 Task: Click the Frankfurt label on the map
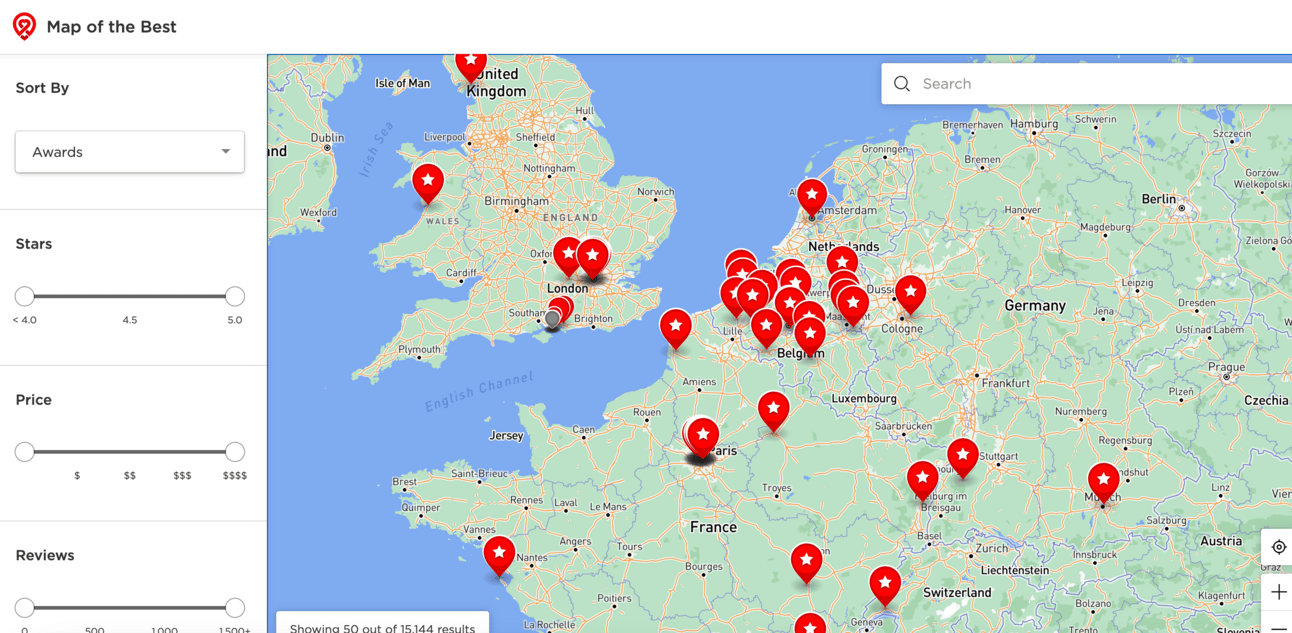[1006, 383]
